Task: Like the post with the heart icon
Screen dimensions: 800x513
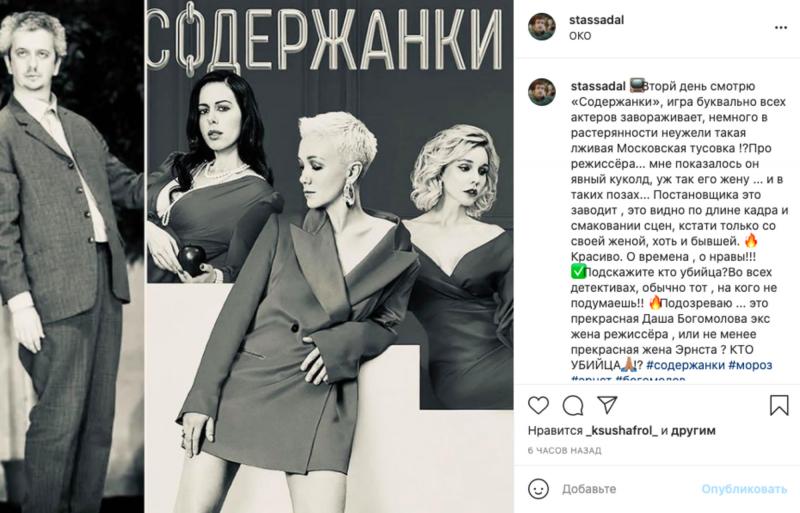Action: [538, 405]
